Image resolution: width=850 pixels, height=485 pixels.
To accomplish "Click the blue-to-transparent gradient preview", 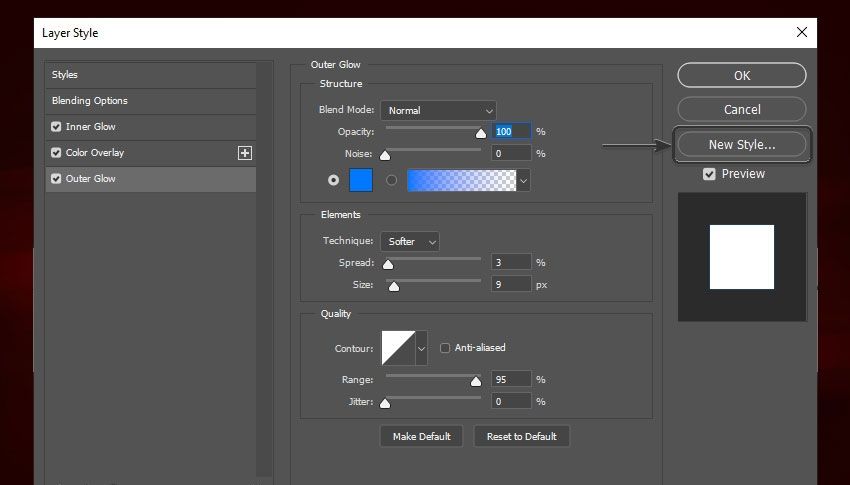I will tap(461, 180).
